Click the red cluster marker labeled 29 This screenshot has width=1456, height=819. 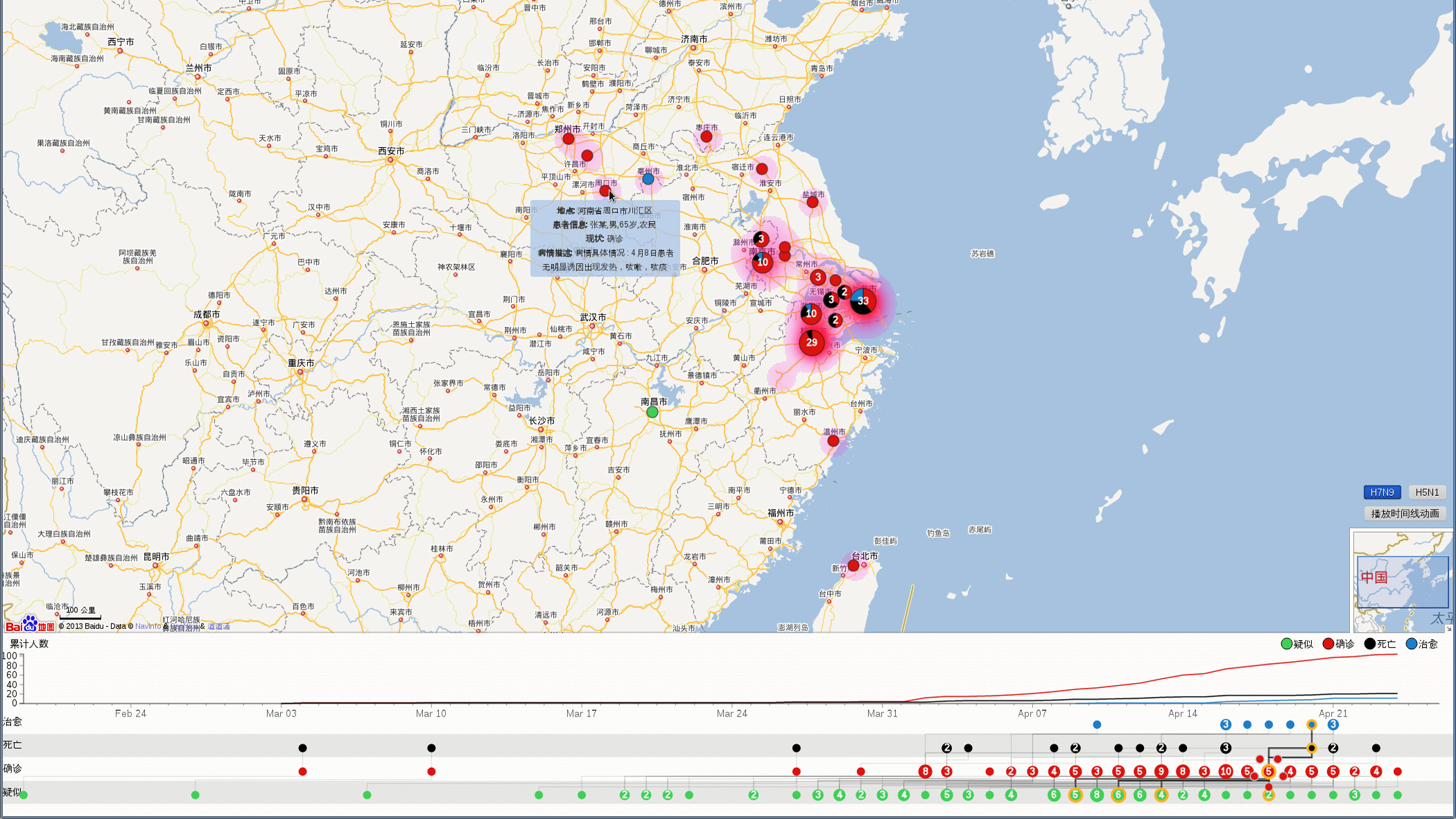[812, 342]
